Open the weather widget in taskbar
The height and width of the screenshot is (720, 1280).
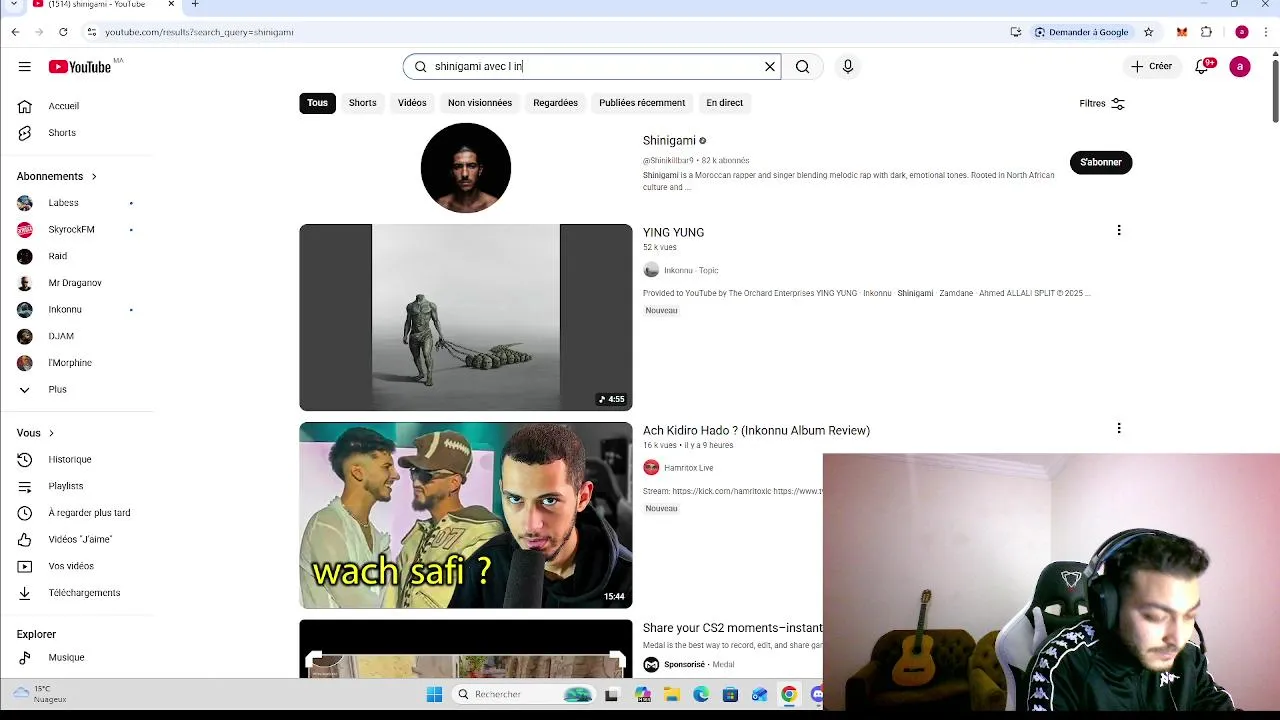(x=41, y=694)
